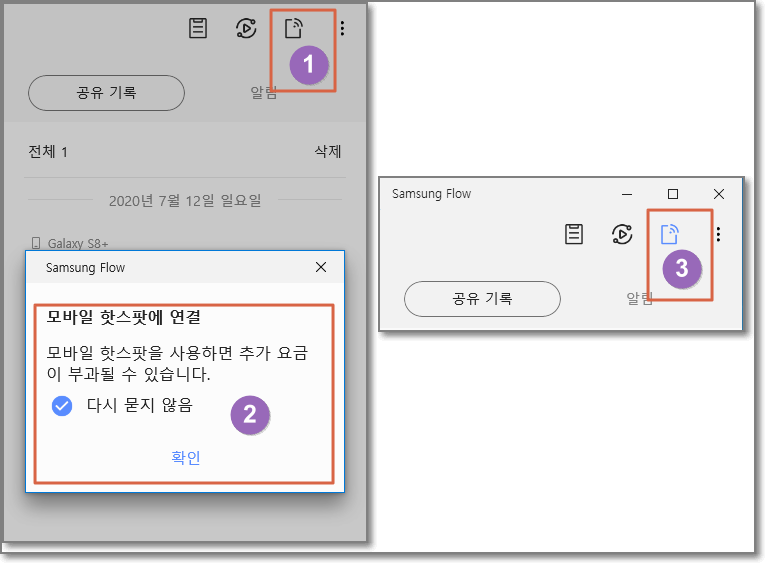This screenshot has height=563, width=765.
Task: Close the mobile hotspot dialog
Action: point(321,267)
